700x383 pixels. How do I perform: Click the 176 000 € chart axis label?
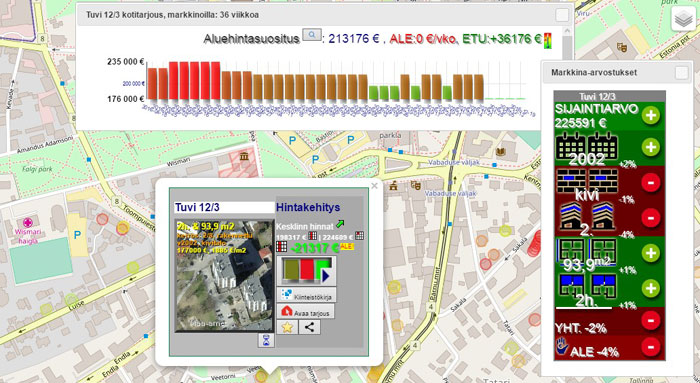pyautogui.click(x=125, y=99)
